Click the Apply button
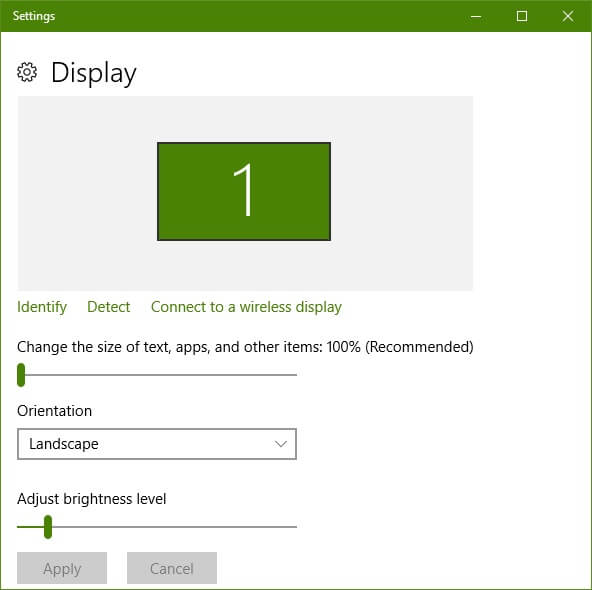Viewport: 592px width, 590px height. point(62,568)
